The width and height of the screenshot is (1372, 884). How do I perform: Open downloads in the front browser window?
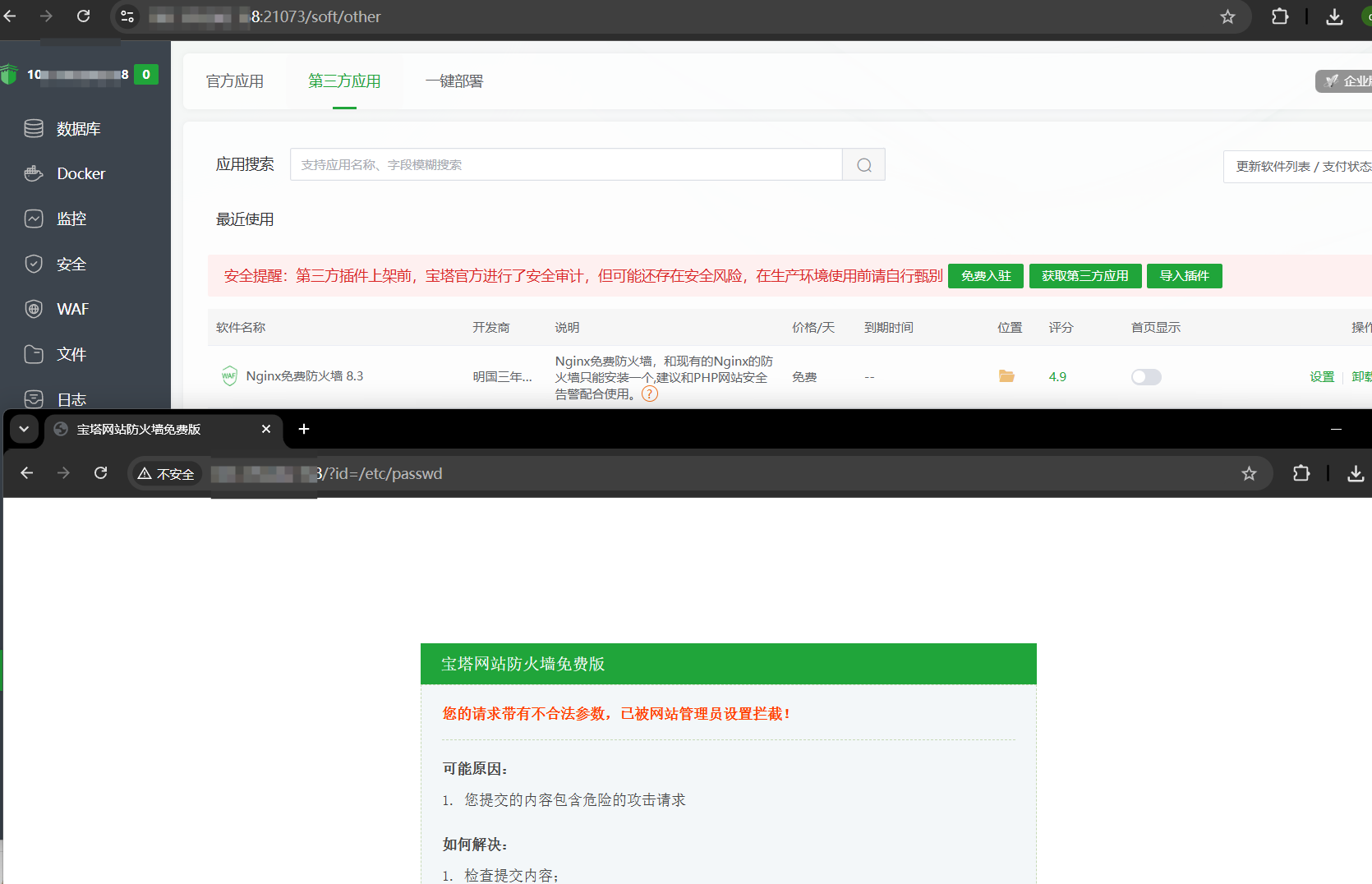1356,473
